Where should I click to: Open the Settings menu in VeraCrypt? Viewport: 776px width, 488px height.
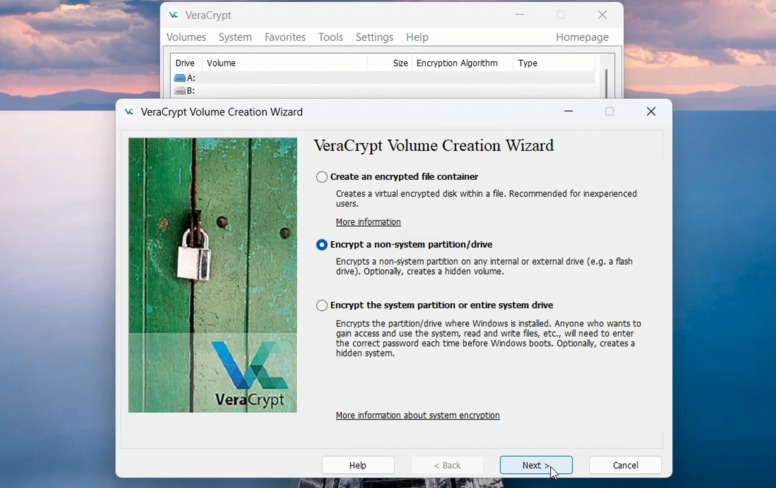374,37
